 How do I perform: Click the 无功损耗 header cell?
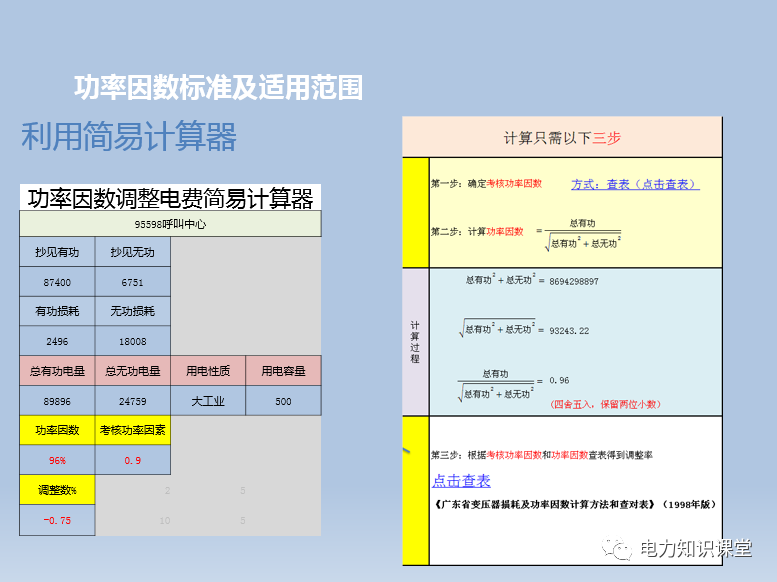[x=132, y=311]
